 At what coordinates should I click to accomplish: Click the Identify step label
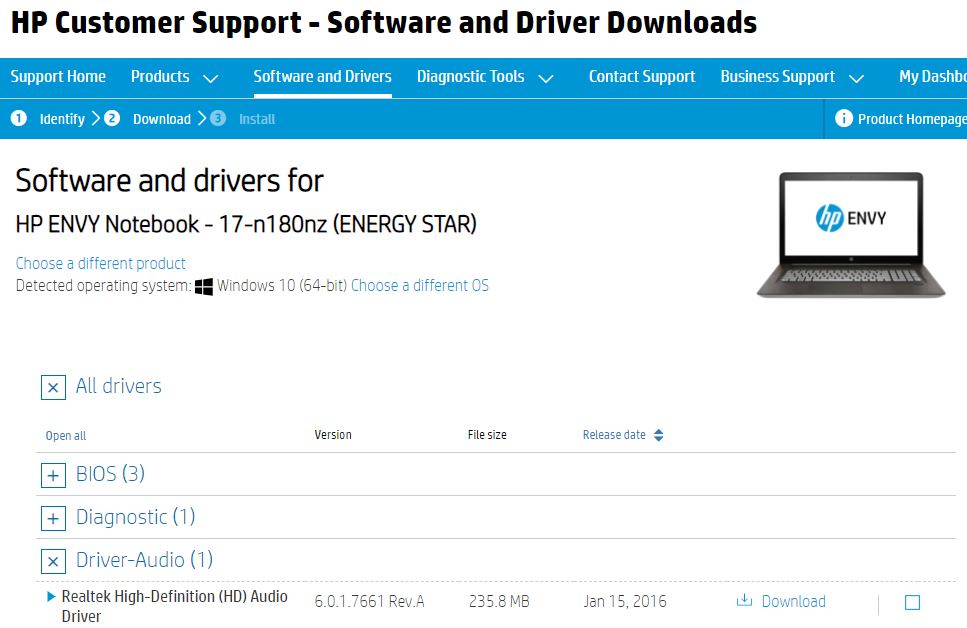point(62,119)
